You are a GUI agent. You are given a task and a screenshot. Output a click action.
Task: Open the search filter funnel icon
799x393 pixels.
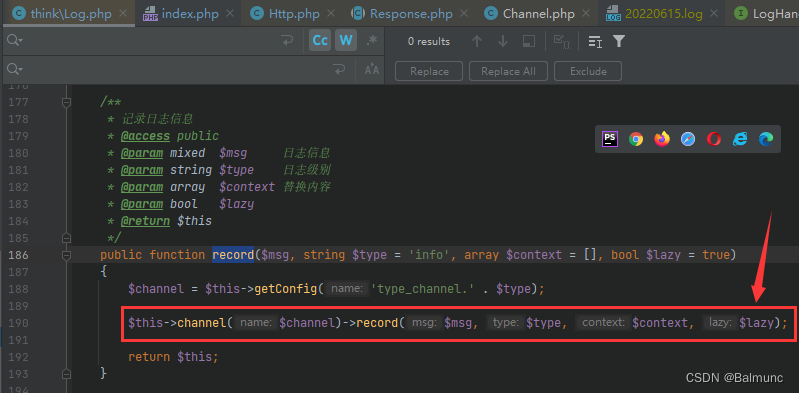pyautogui.click(x=619, y=41)
